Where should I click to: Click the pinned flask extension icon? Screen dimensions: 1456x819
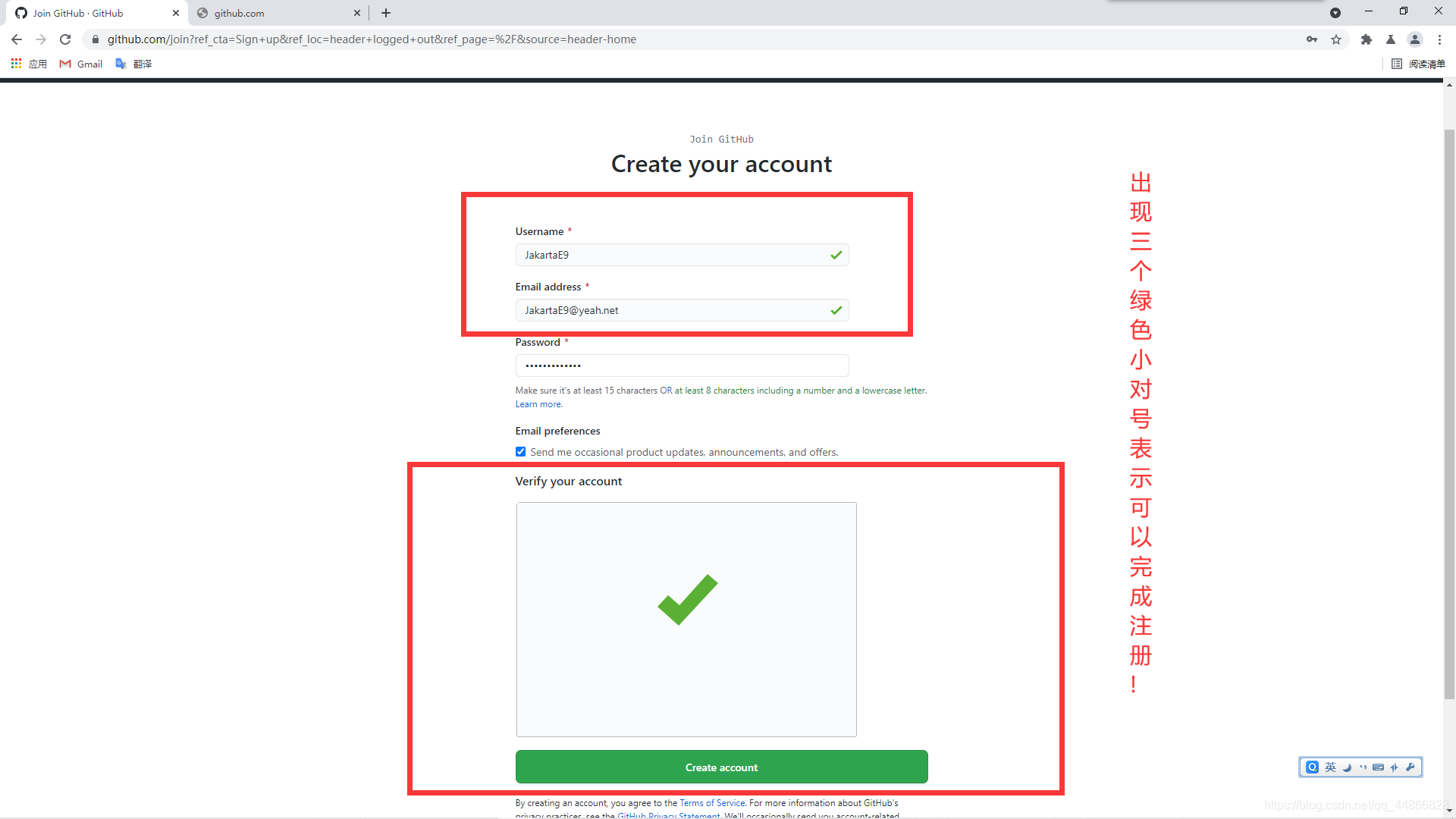click(x=1391, y=39)
